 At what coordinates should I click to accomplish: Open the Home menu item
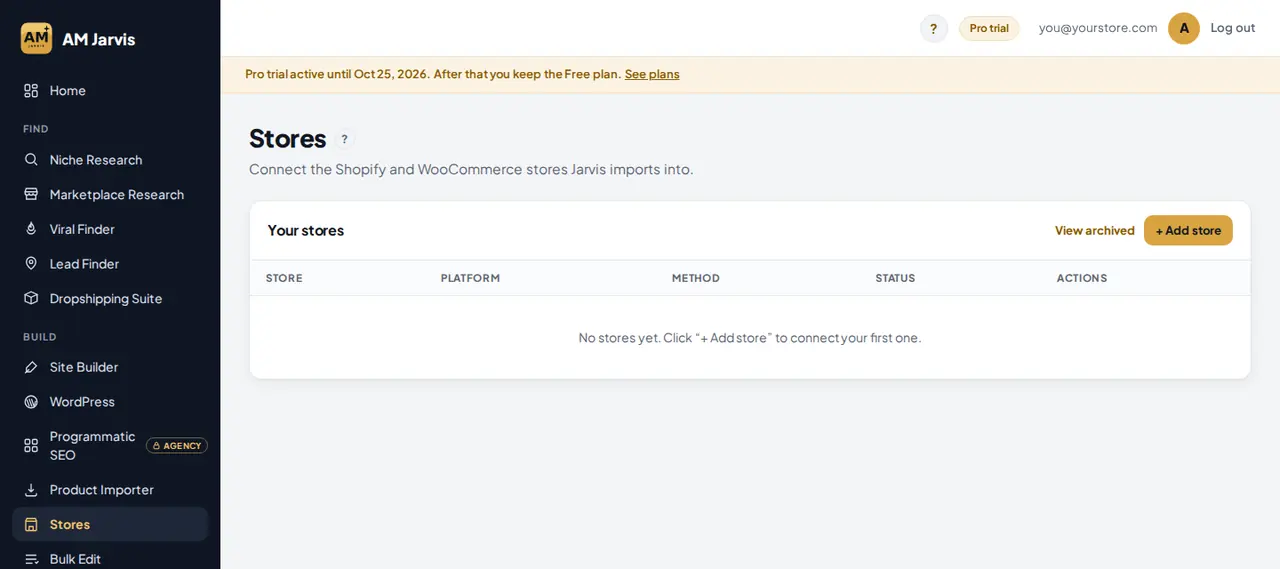click(x=110, y=91)
